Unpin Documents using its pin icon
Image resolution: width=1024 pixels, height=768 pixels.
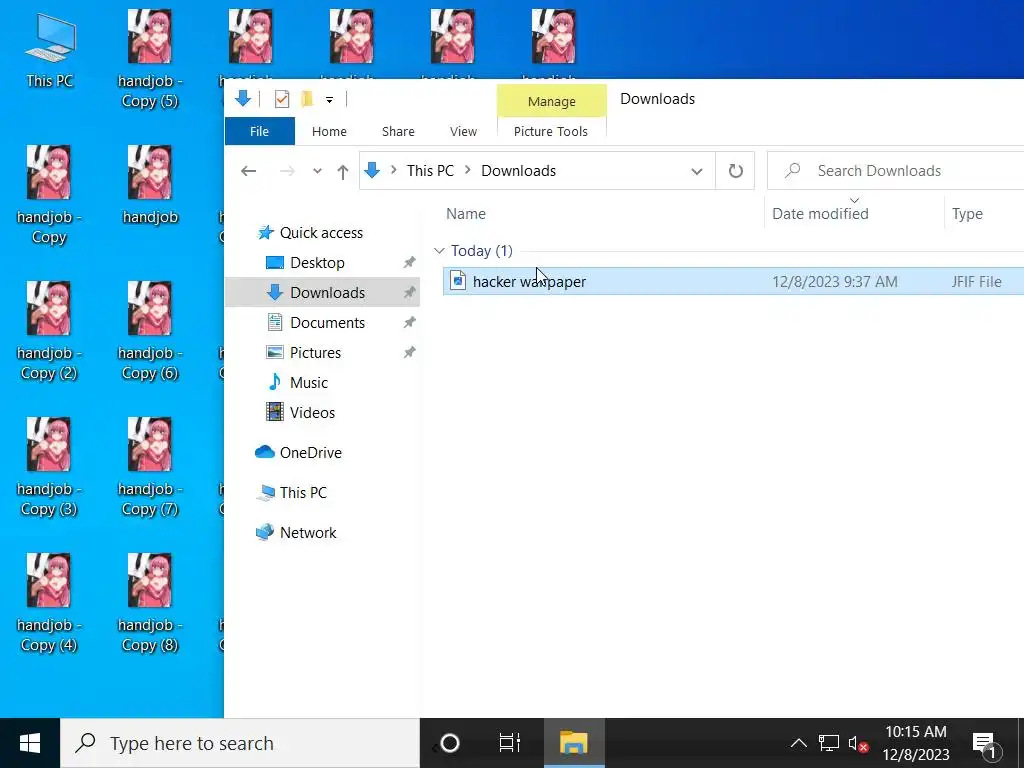coord(409,323)
